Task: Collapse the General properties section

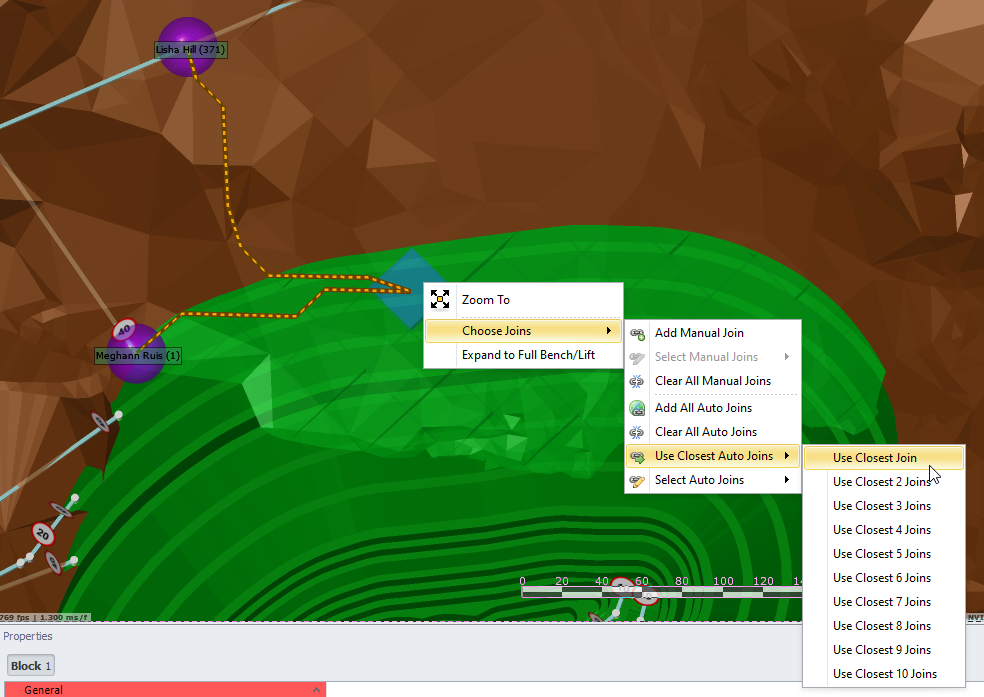Action: [x=316, y=690]
